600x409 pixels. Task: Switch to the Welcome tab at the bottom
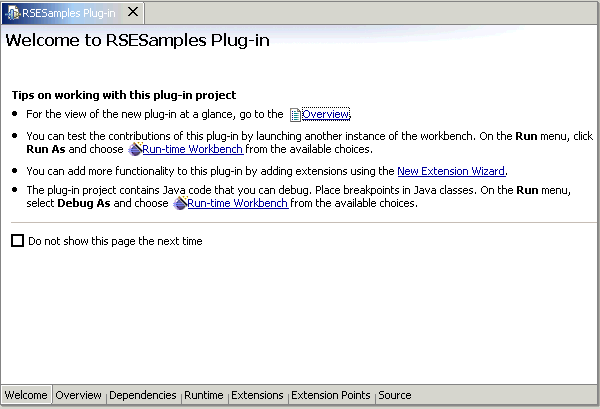(x=25, y=396)
